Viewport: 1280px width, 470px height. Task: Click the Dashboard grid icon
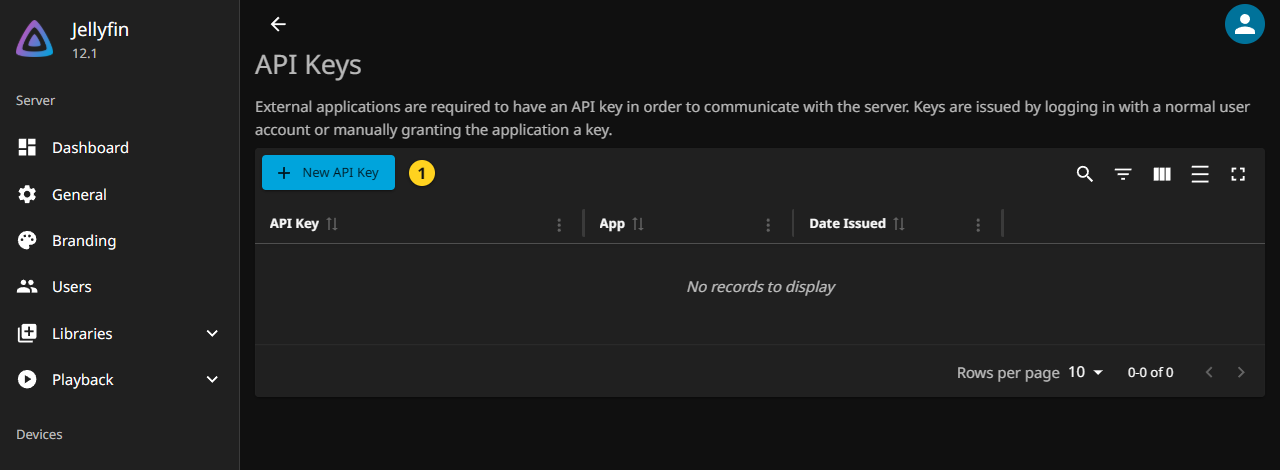pos(27,147)
